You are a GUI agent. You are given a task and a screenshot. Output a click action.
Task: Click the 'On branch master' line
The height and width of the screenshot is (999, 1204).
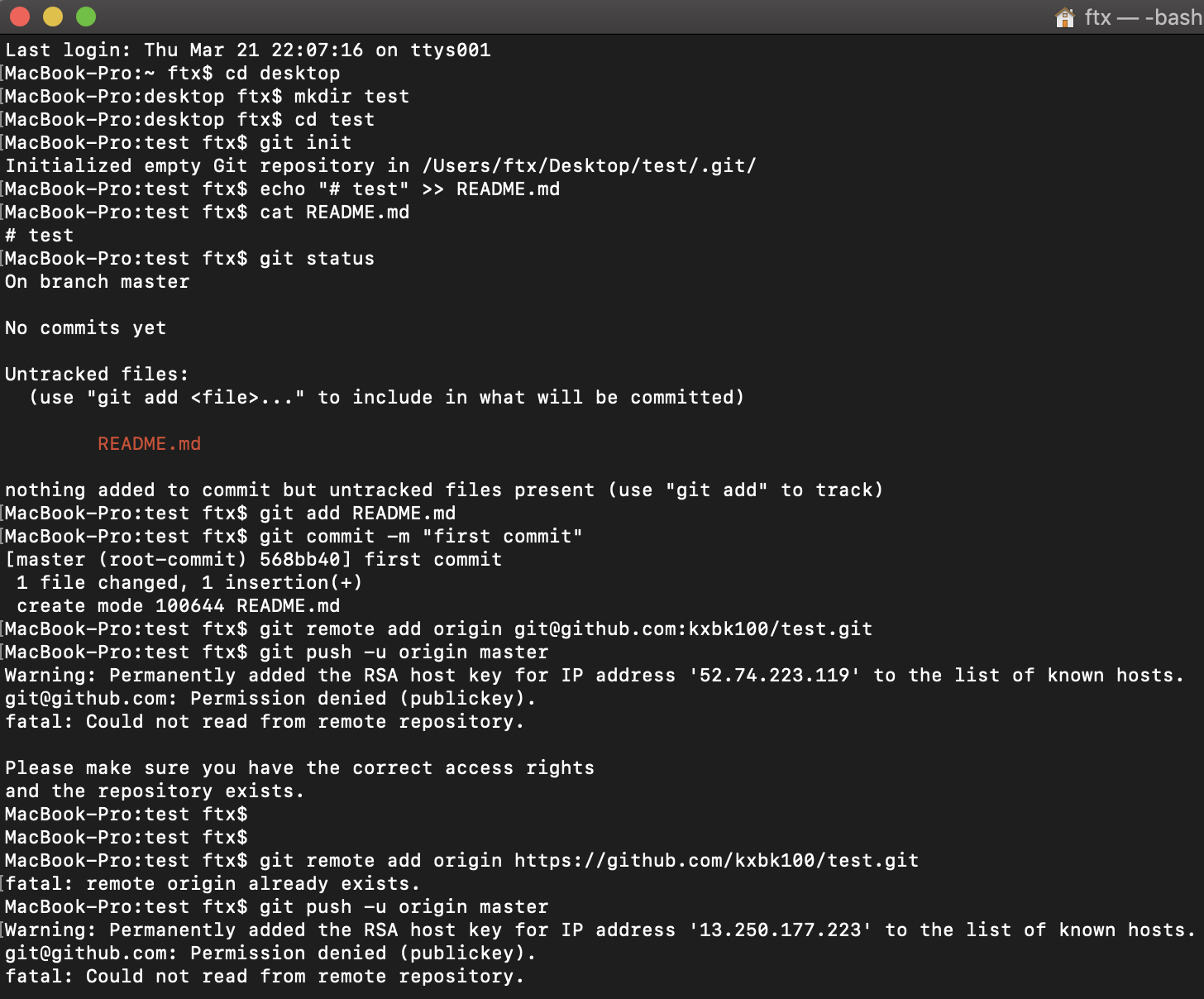click(x=97, y=282)
